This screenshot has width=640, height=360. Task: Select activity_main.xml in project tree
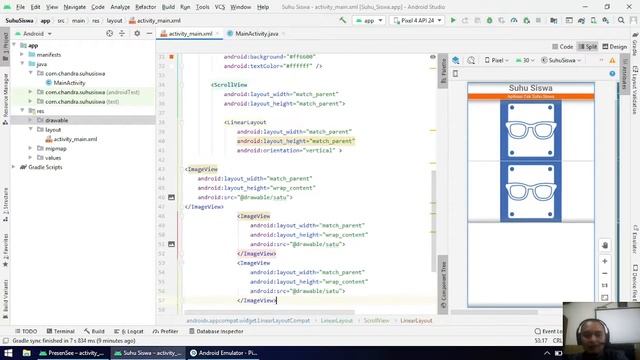(x=71, y=139)
